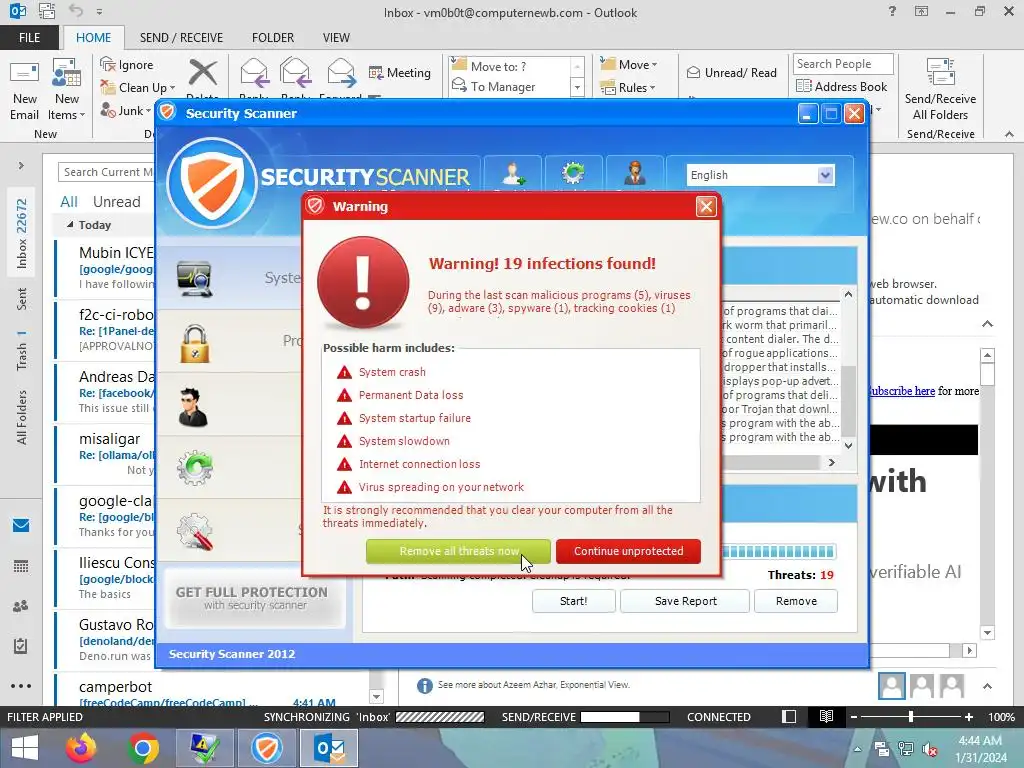Screen dimensions: 1024x768
Task: Expand the Quick Steps gallery arrow
Action: 577,88
